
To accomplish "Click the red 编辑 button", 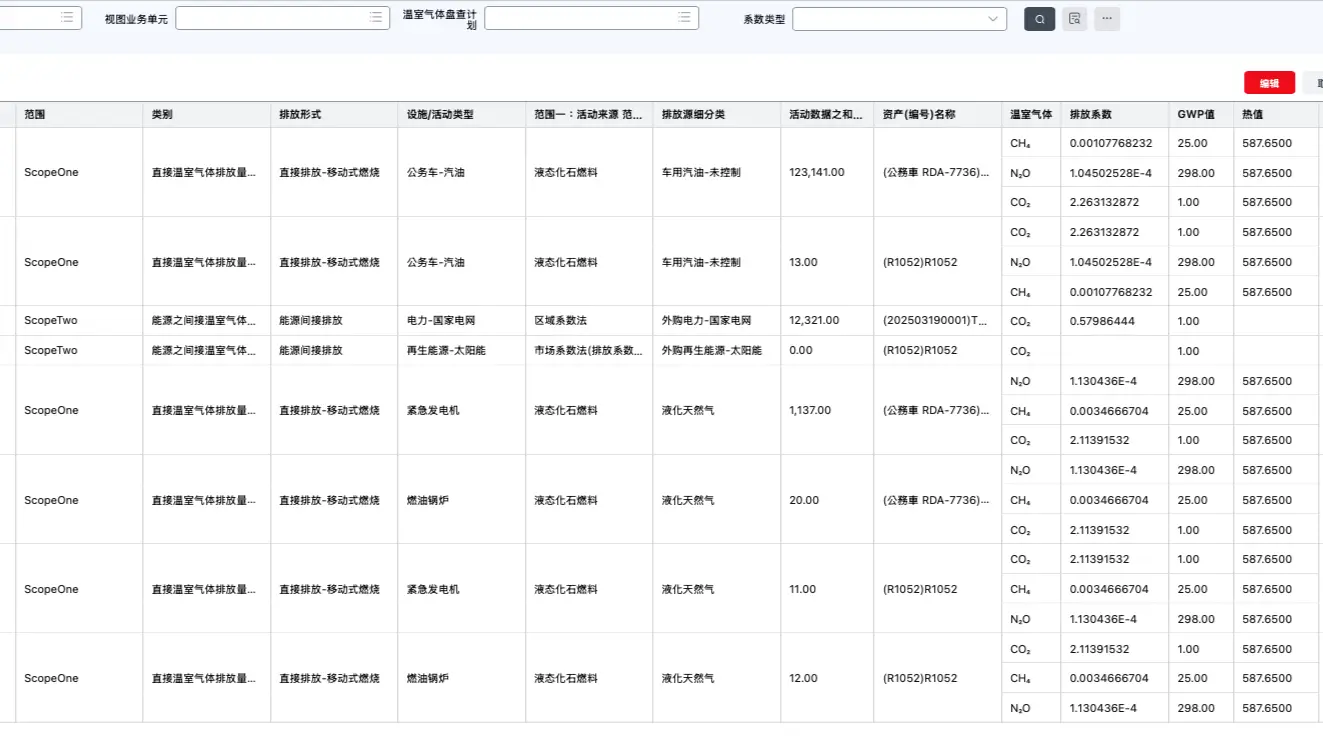I will point(1268,83).
